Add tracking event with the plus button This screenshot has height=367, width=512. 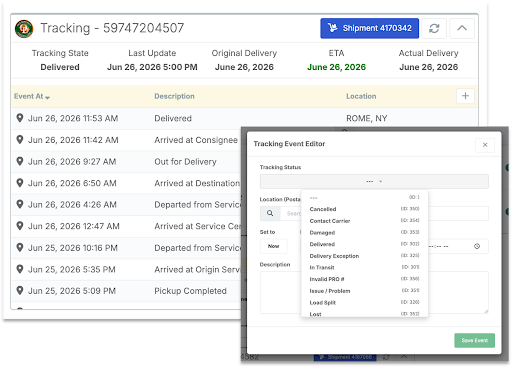click(465, 96)
